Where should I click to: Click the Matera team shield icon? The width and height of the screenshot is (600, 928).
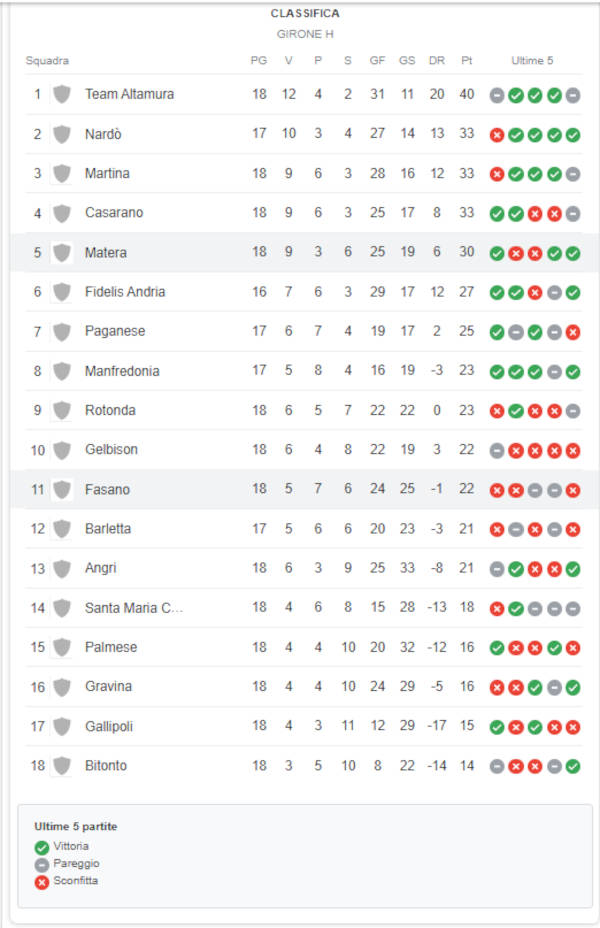(x=62, y=253)
